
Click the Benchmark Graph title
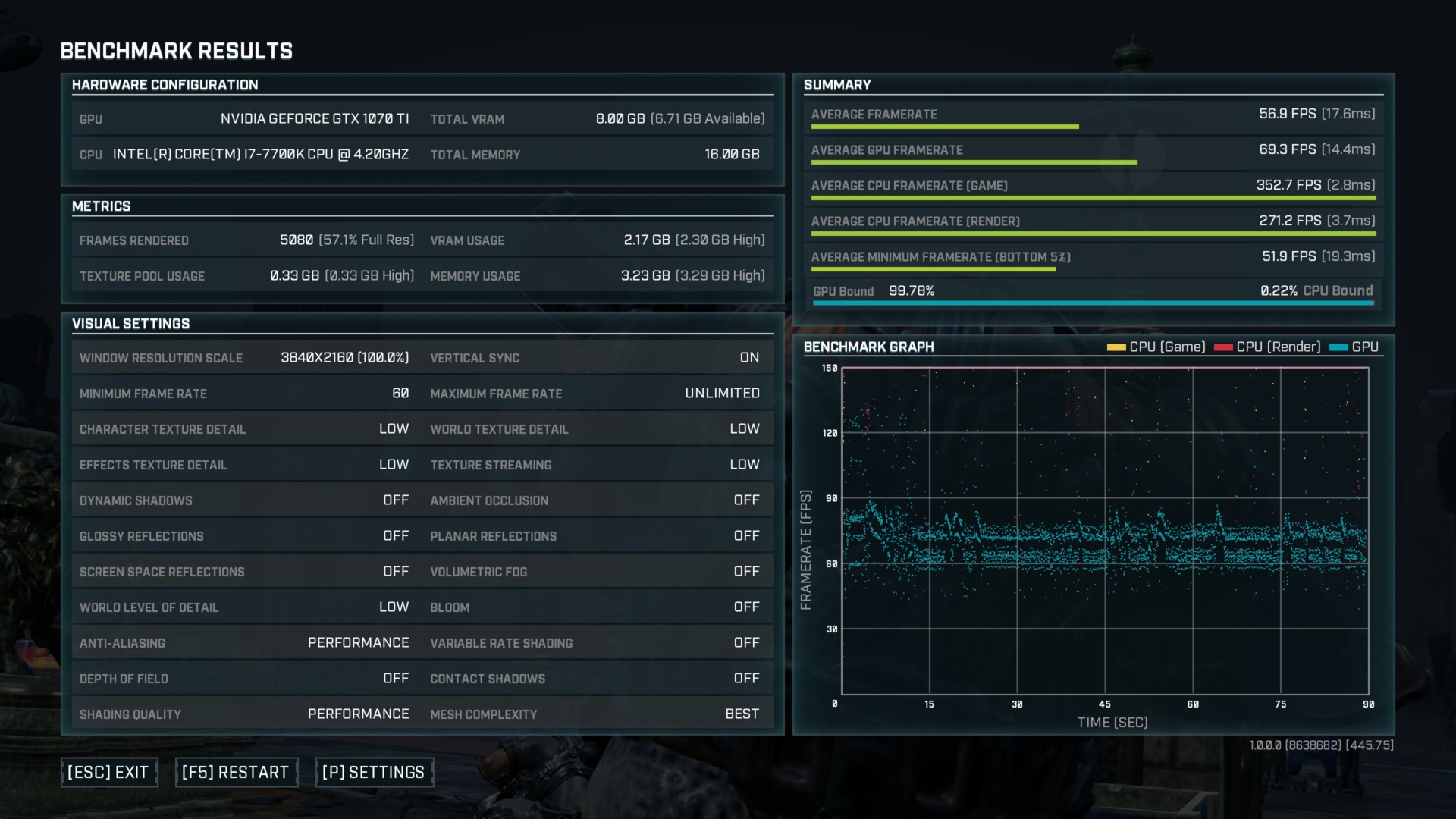(x=868, y=347)
